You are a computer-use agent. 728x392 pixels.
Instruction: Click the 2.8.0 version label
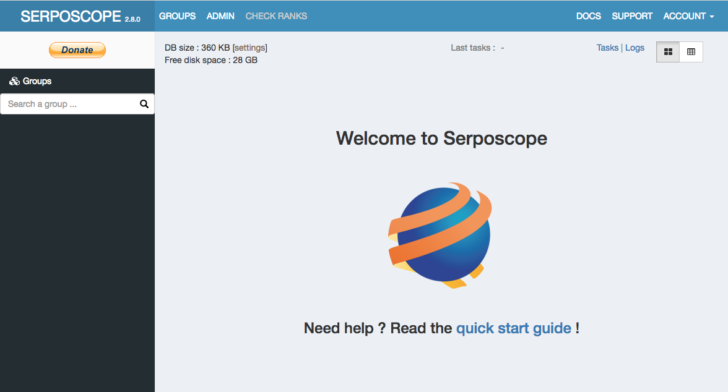point(132,19)
